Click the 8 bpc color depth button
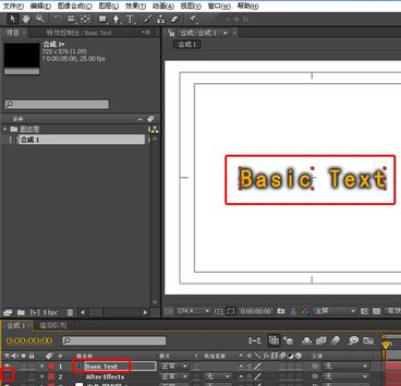Image resolution: width=401 pixels, height=386 pixels. tap(50, 313)
